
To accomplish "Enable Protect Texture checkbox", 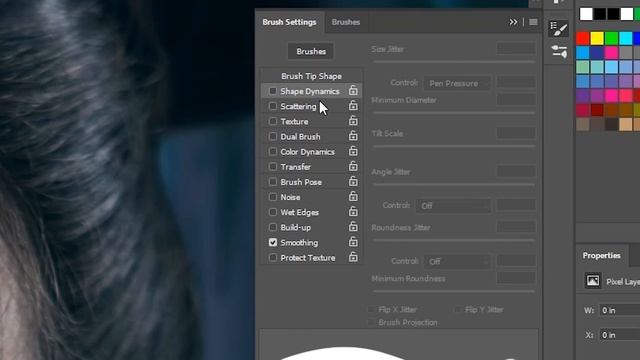I will (x=273, y=258).
